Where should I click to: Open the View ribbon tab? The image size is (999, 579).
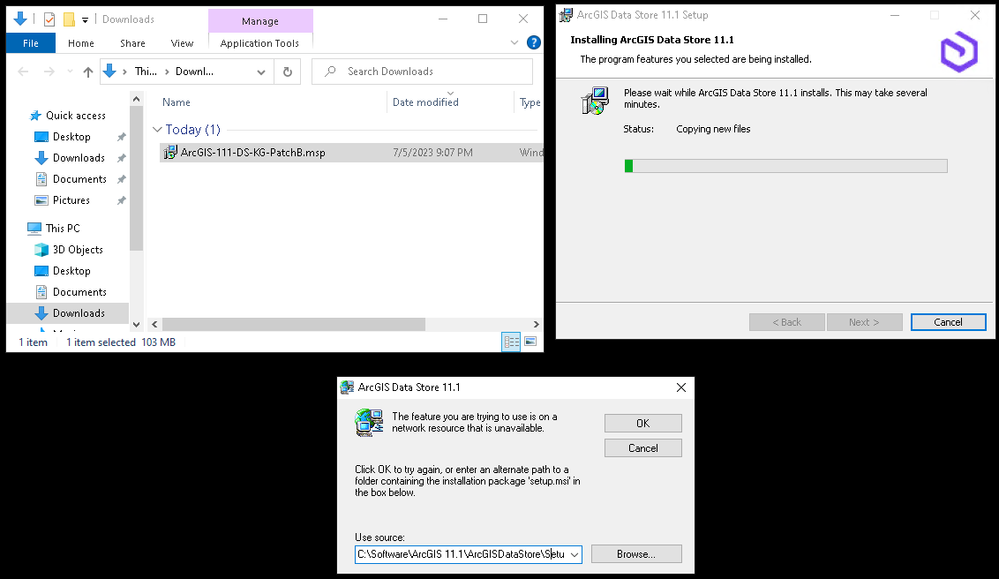tap(182, 43)
